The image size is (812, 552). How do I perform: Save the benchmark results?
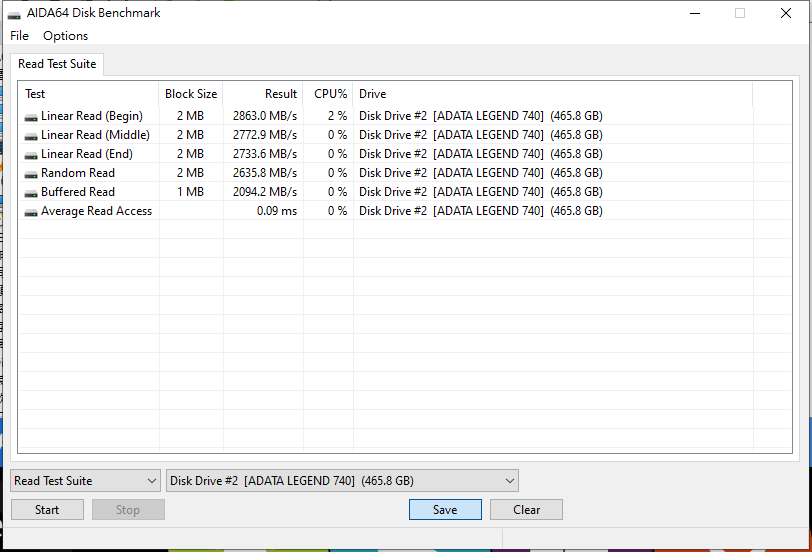tap(445, 510)
